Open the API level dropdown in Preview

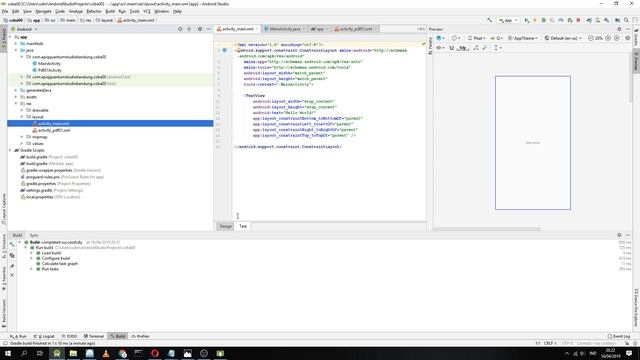coord(496,38)
